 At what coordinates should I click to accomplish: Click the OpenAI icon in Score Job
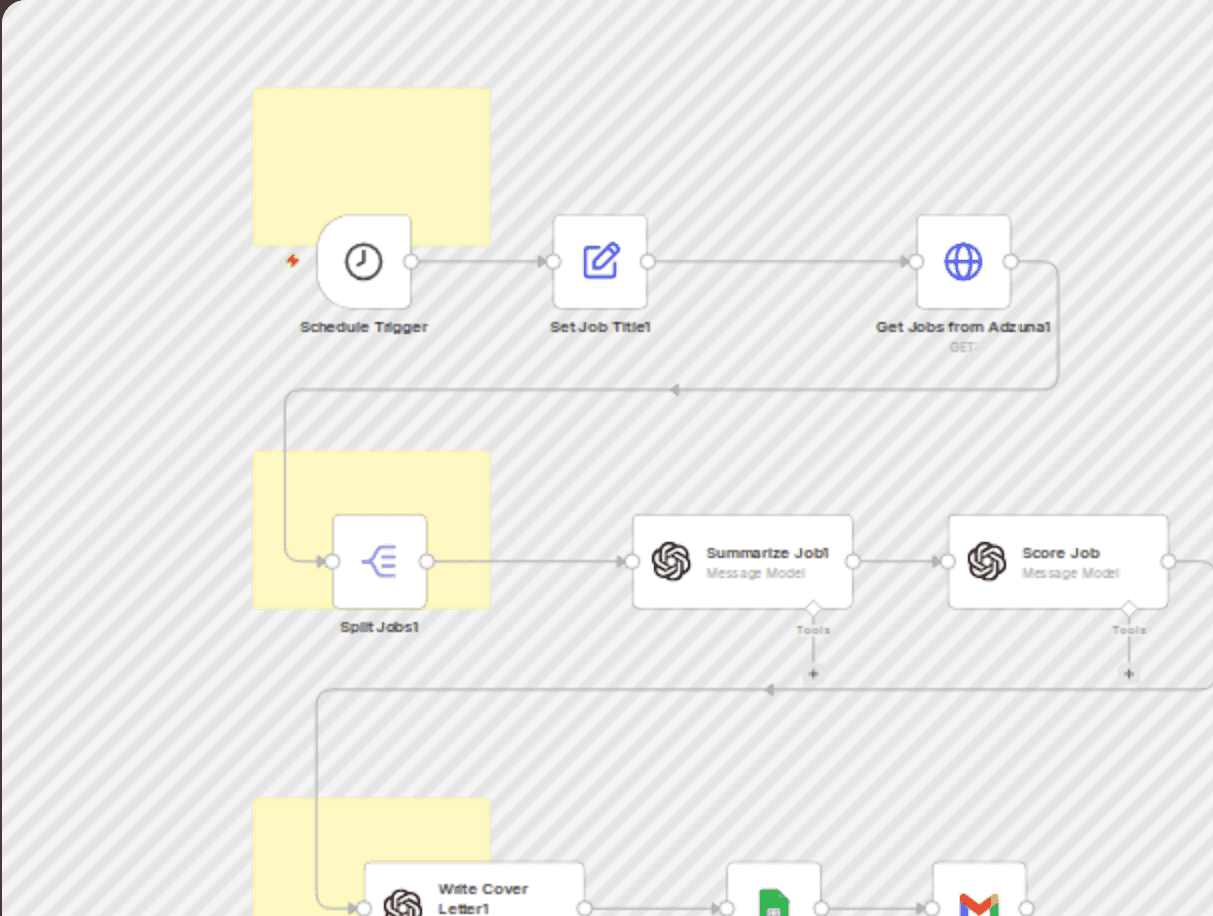coord(987,561)
